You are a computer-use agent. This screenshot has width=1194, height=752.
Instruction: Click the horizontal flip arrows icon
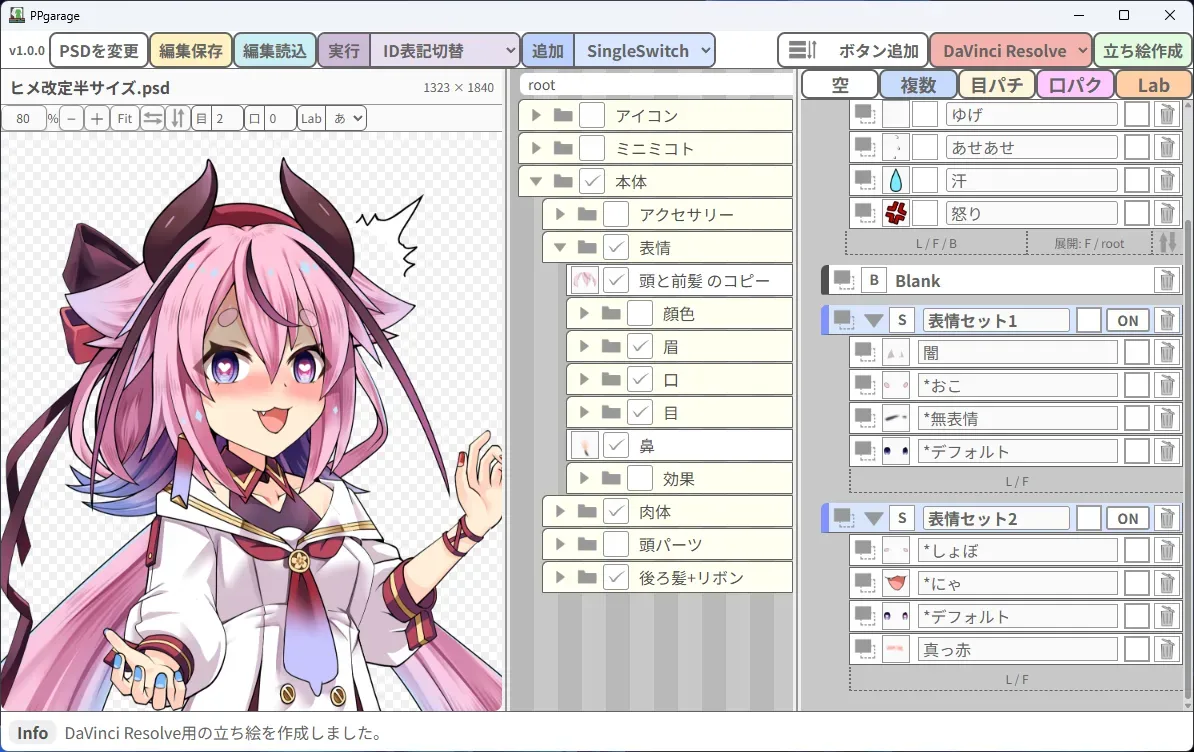(152, 118)
